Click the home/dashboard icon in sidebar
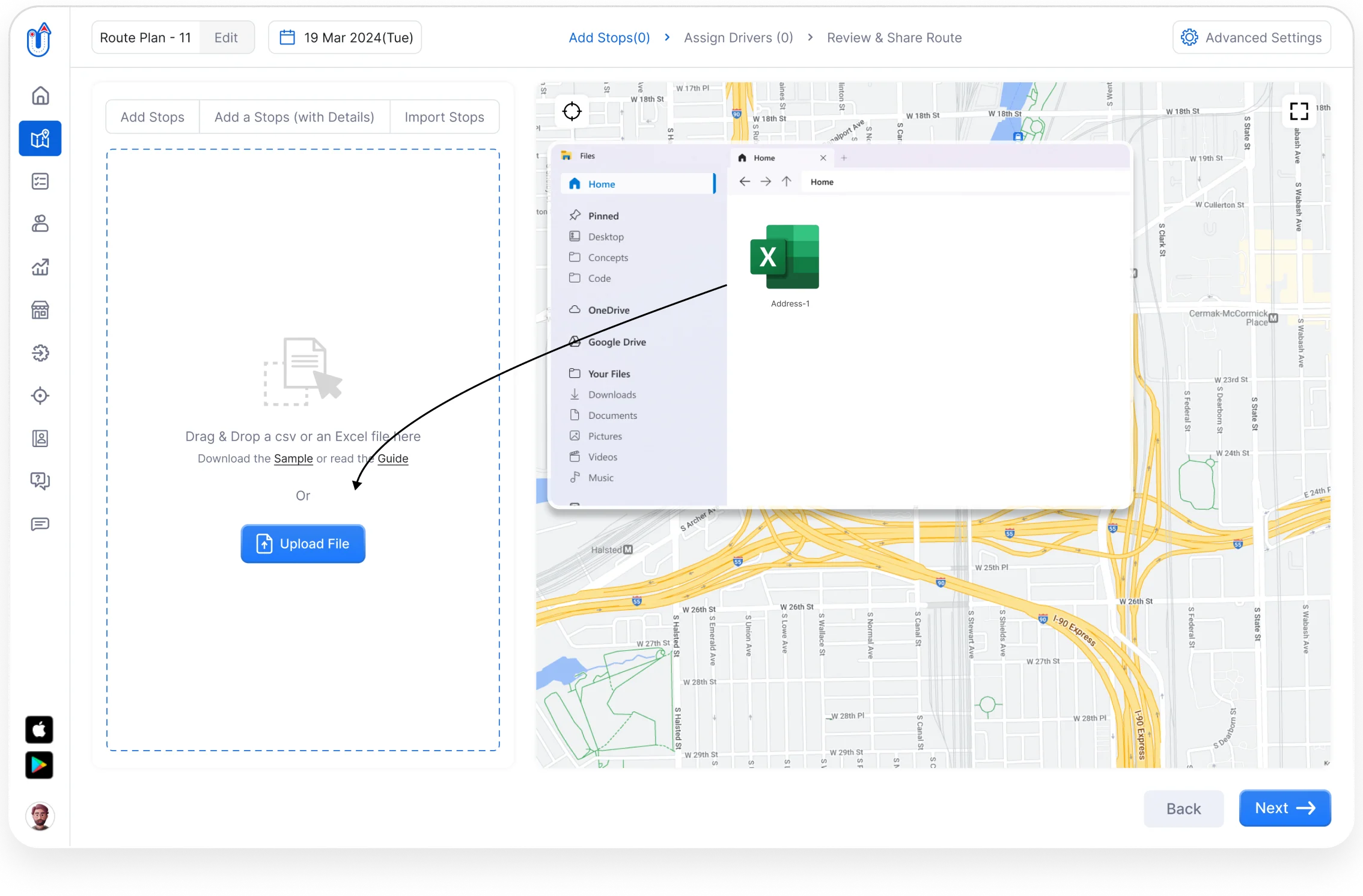 click(41, 95)
